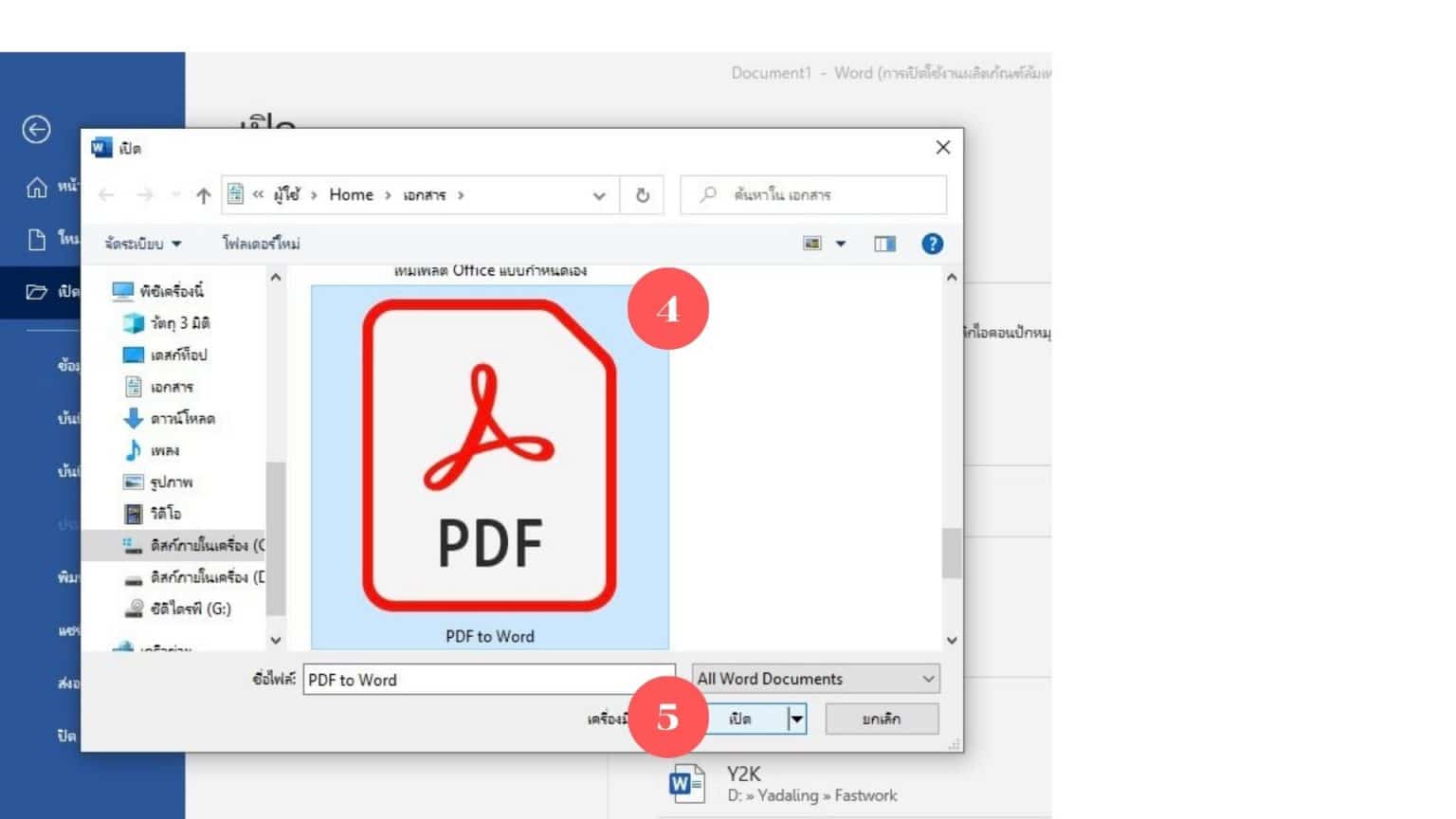Image resolution: width=1456 pixels, height=819 pixels.
Task: Open view options dropdown arrow
Action: pos(841,244)
